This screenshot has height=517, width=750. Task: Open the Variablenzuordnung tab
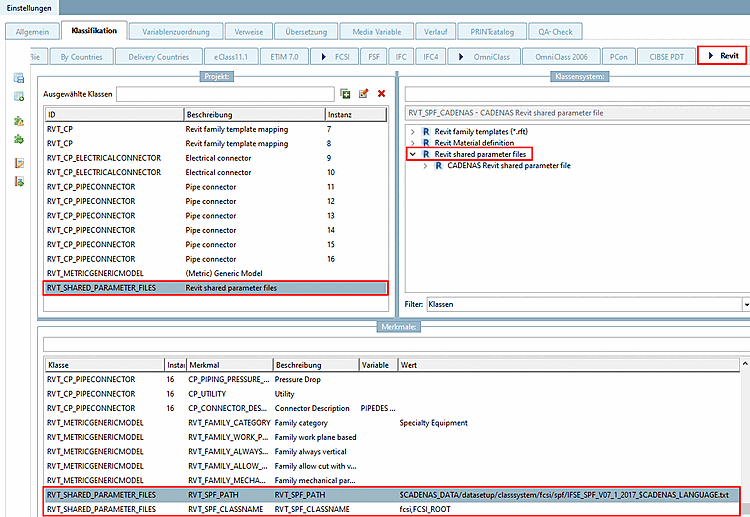(x=176, y=32)
